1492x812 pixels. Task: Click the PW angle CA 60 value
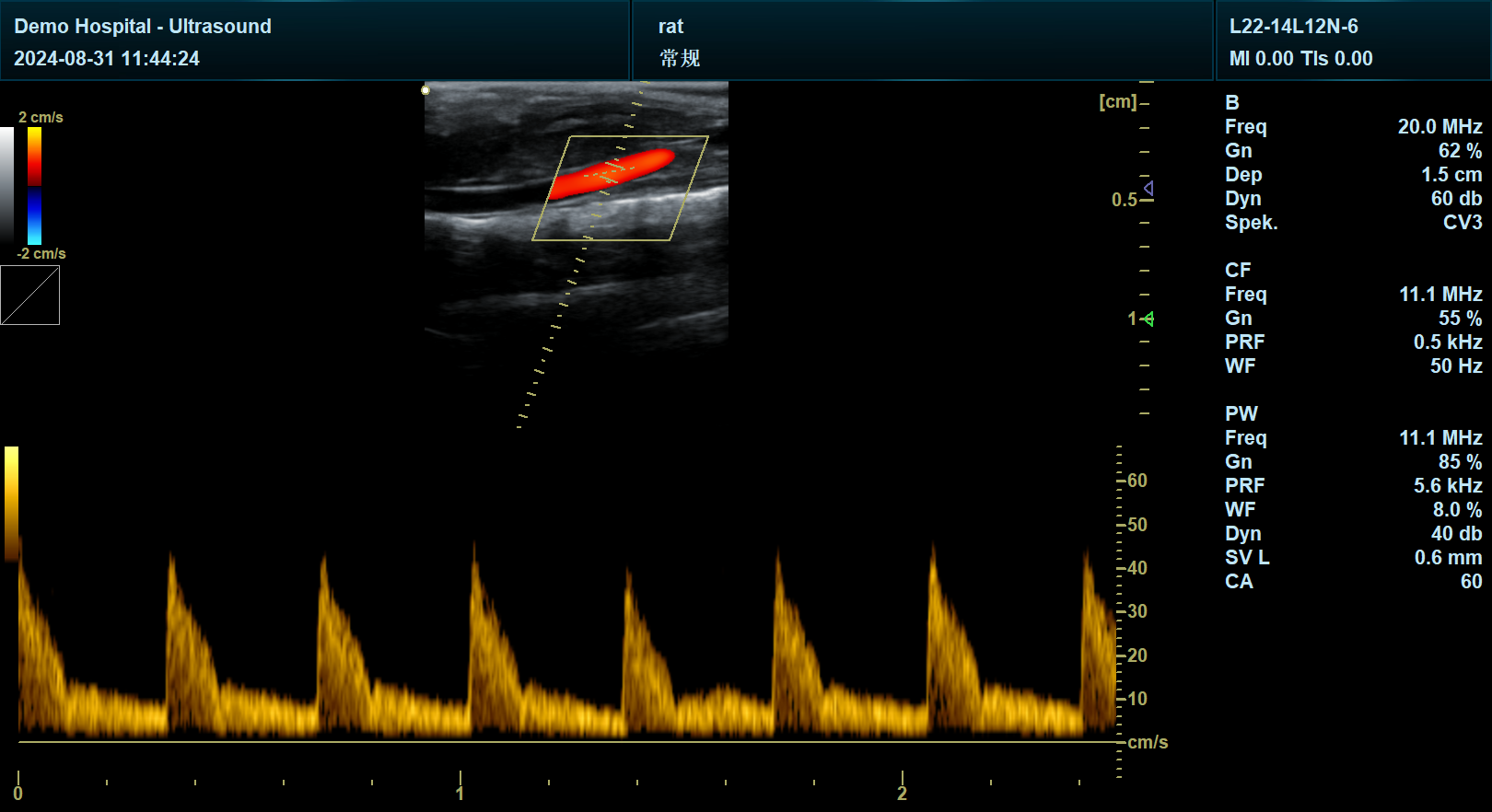[x=1471, y=582]
